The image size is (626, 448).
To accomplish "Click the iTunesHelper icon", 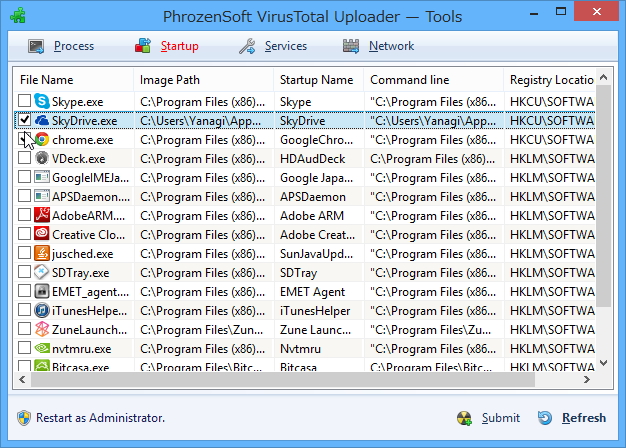I will 42,310.
